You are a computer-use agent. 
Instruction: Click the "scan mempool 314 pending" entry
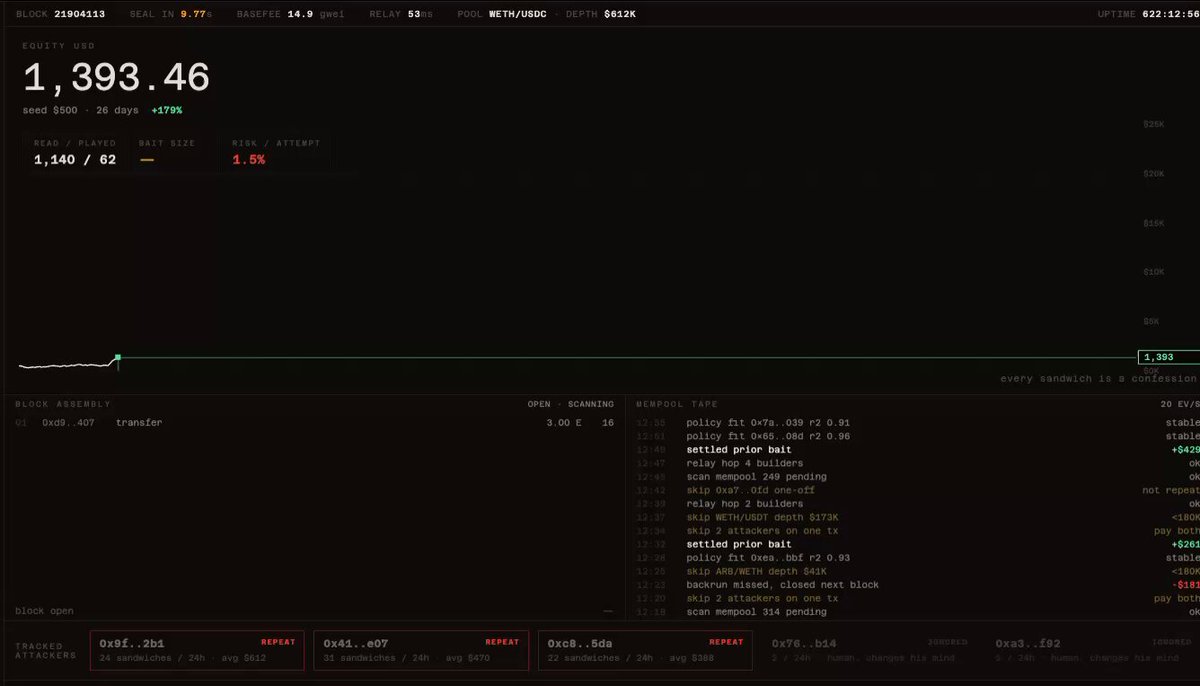coord(917,612)
